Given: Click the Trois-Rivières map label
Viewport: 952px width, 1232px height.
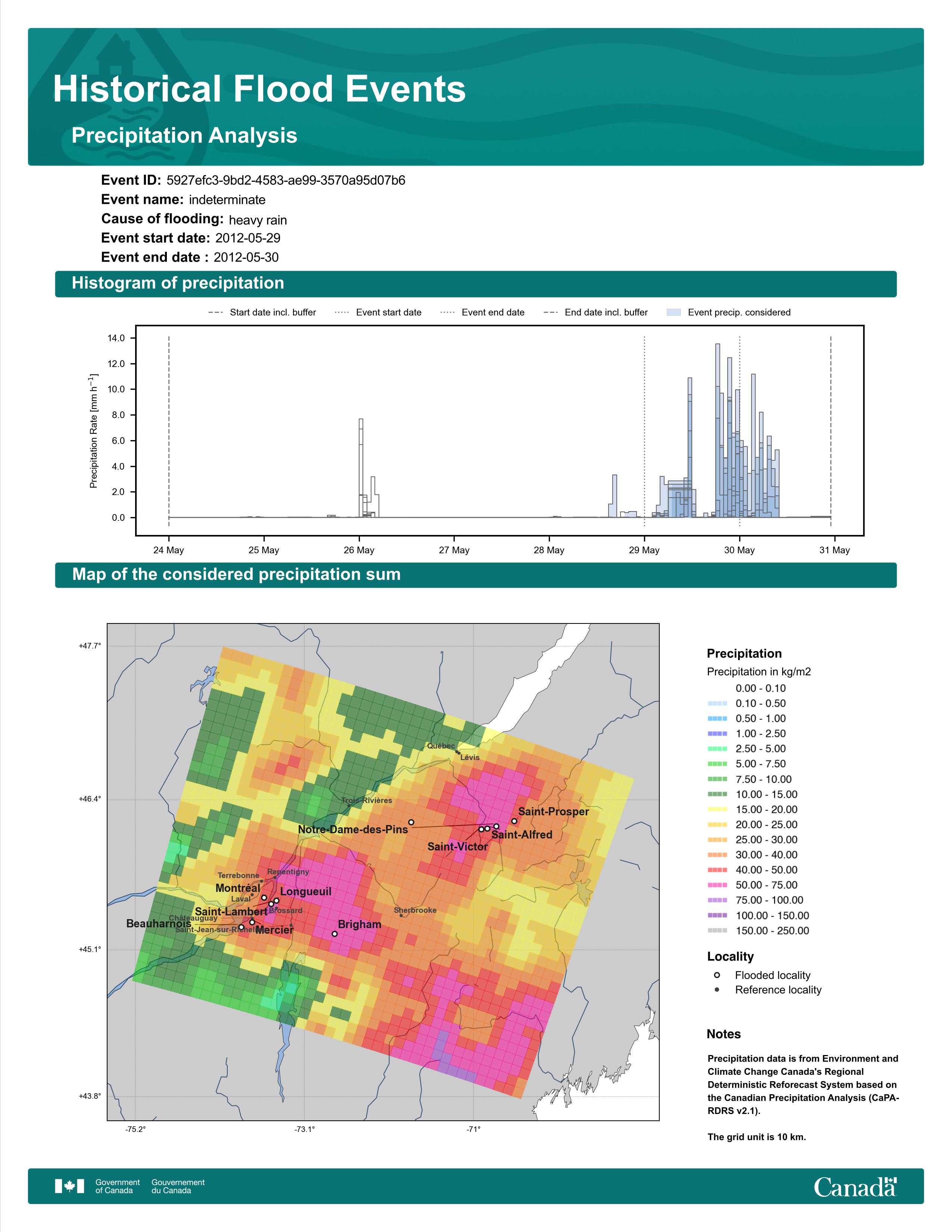Looking at the screenshot, I should [x=367, y=800].
